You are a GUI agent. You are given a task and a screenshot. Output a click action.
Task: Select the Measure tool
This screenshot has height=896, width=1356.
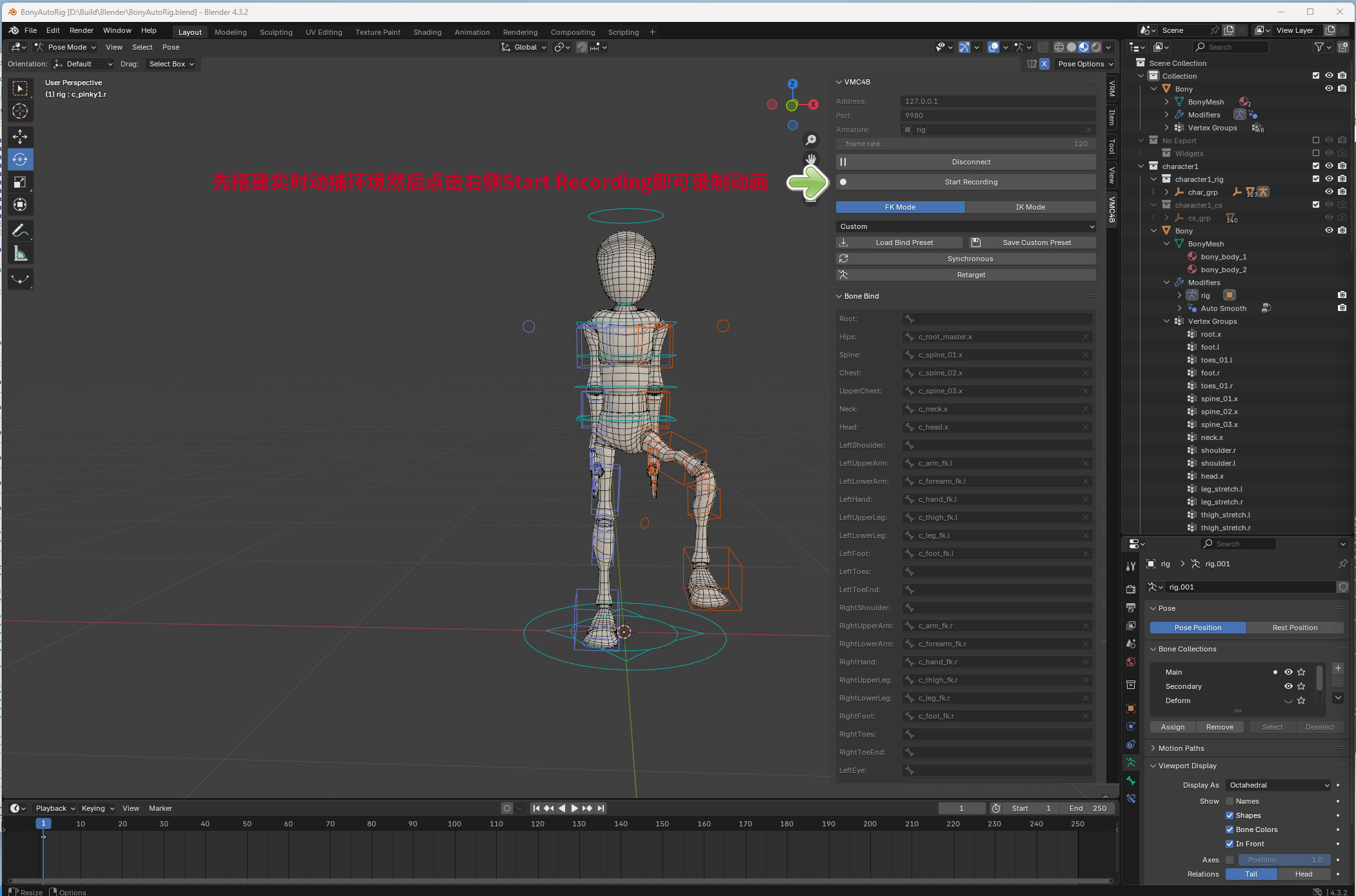[20, 254]
